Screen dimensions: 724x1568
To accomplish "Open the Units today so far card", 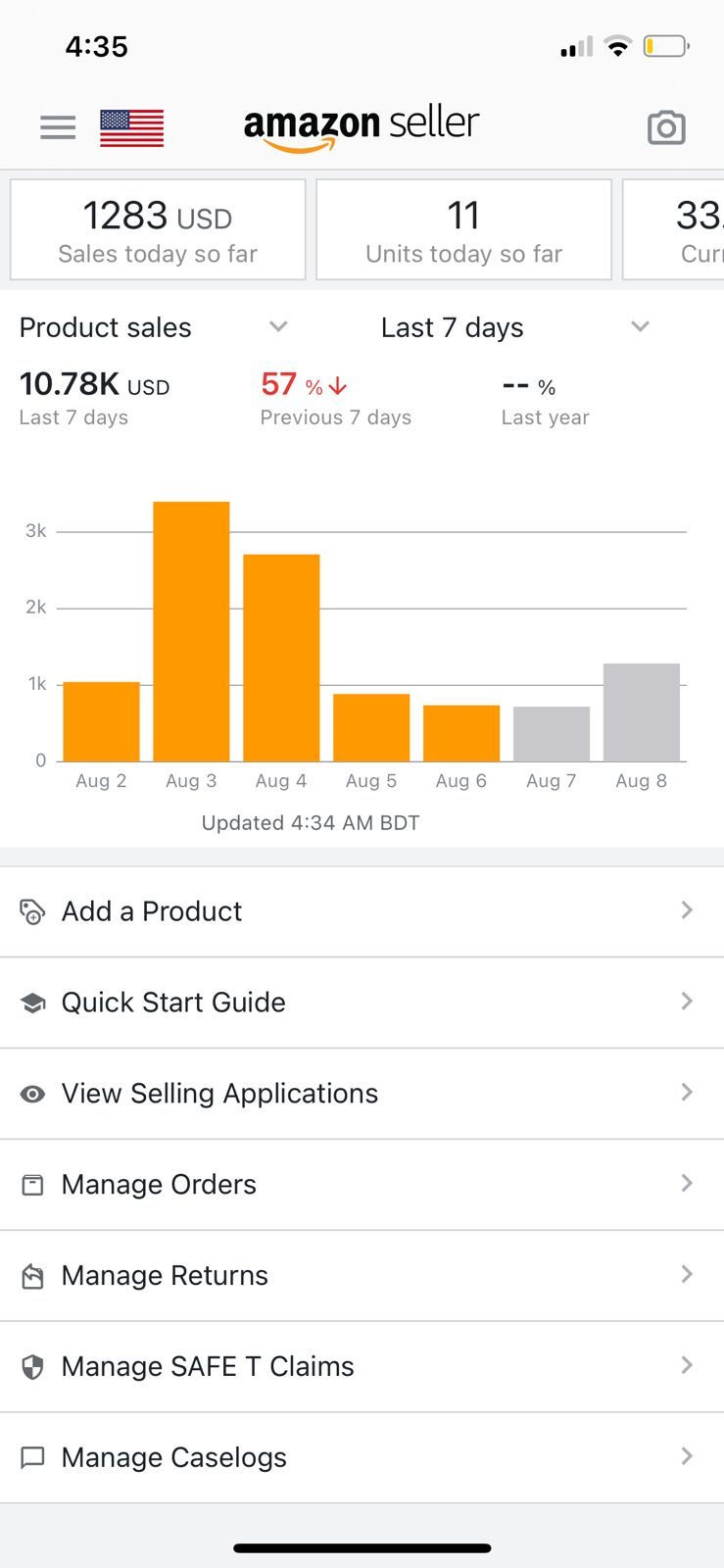I will (463, 230).
